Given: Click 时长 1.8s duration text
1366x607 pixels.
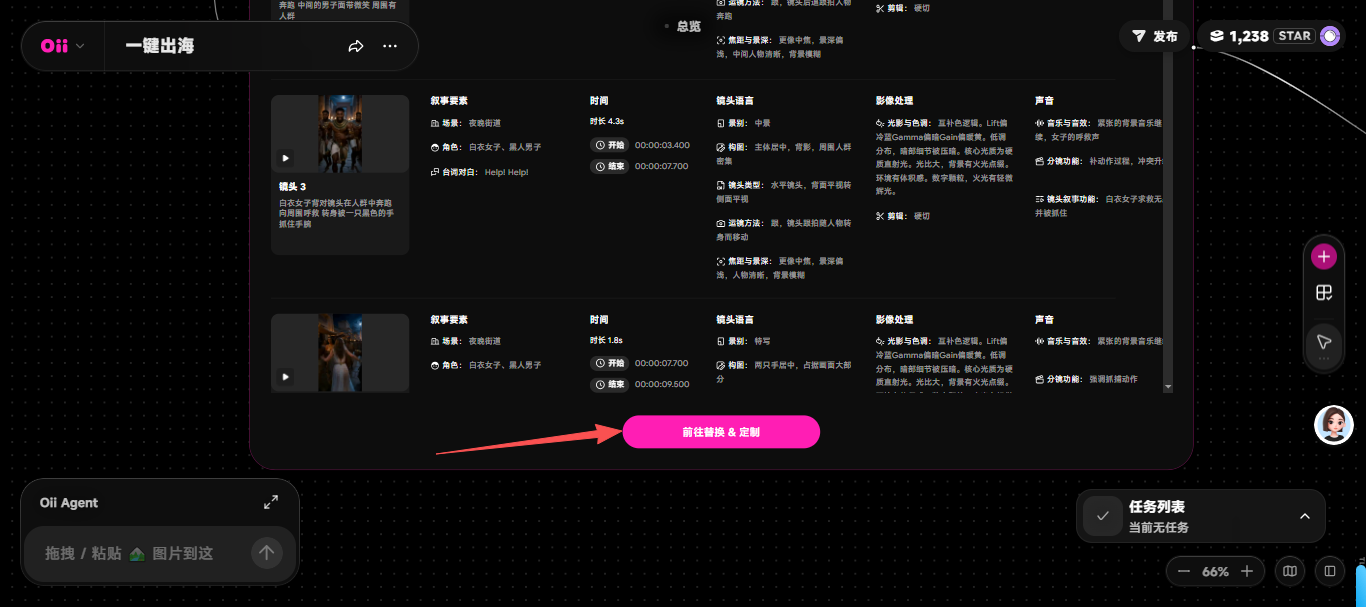Looking at the screenshot, I should click(607, 341).
